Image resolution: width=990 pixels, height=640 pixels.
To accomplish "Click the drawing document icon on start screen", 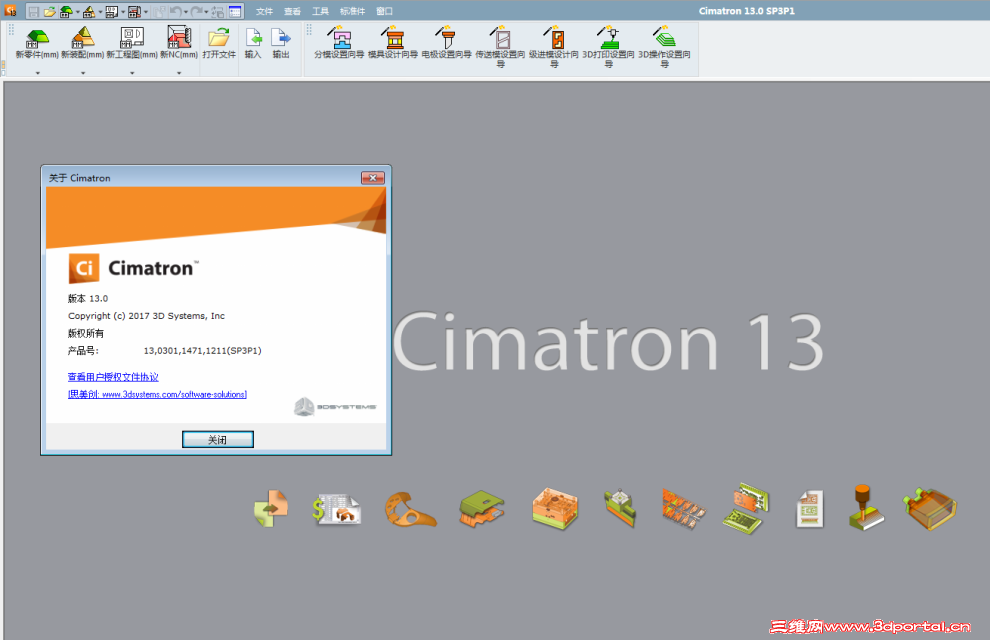I will click(809, 509).
